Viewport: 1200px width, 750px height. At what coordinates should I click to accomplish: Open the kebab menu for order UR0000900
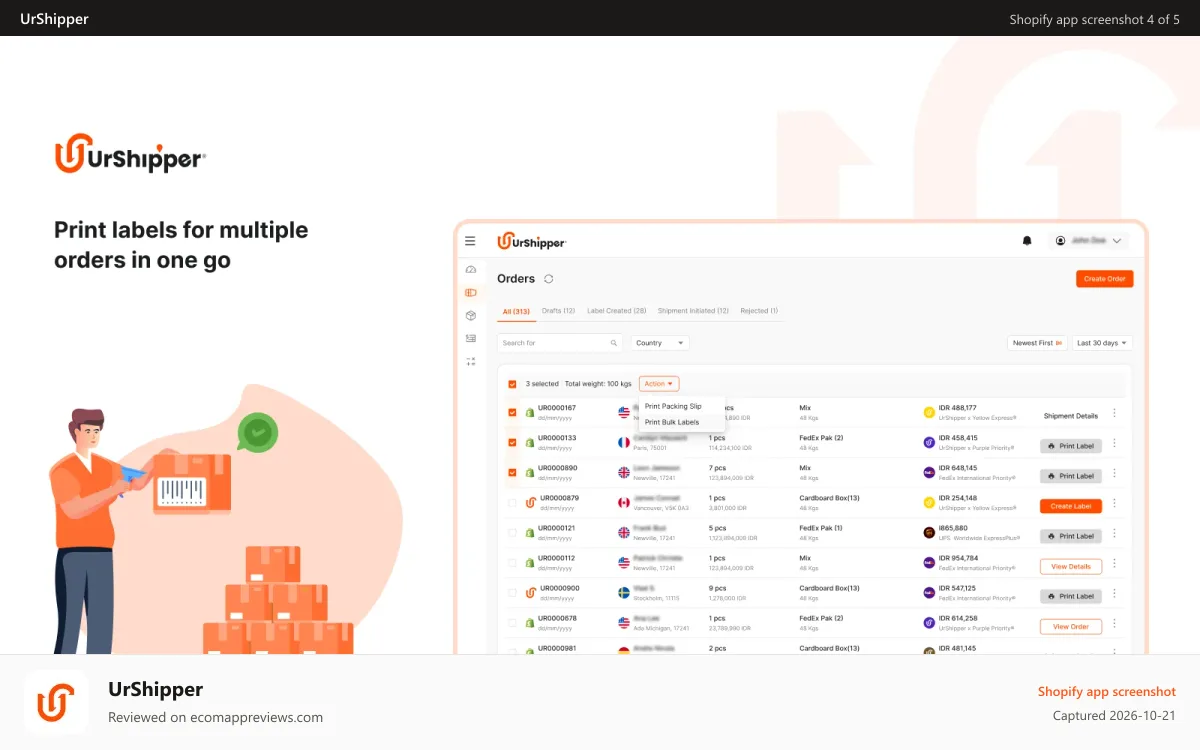pyautogui.click(x=1115, y=594)
